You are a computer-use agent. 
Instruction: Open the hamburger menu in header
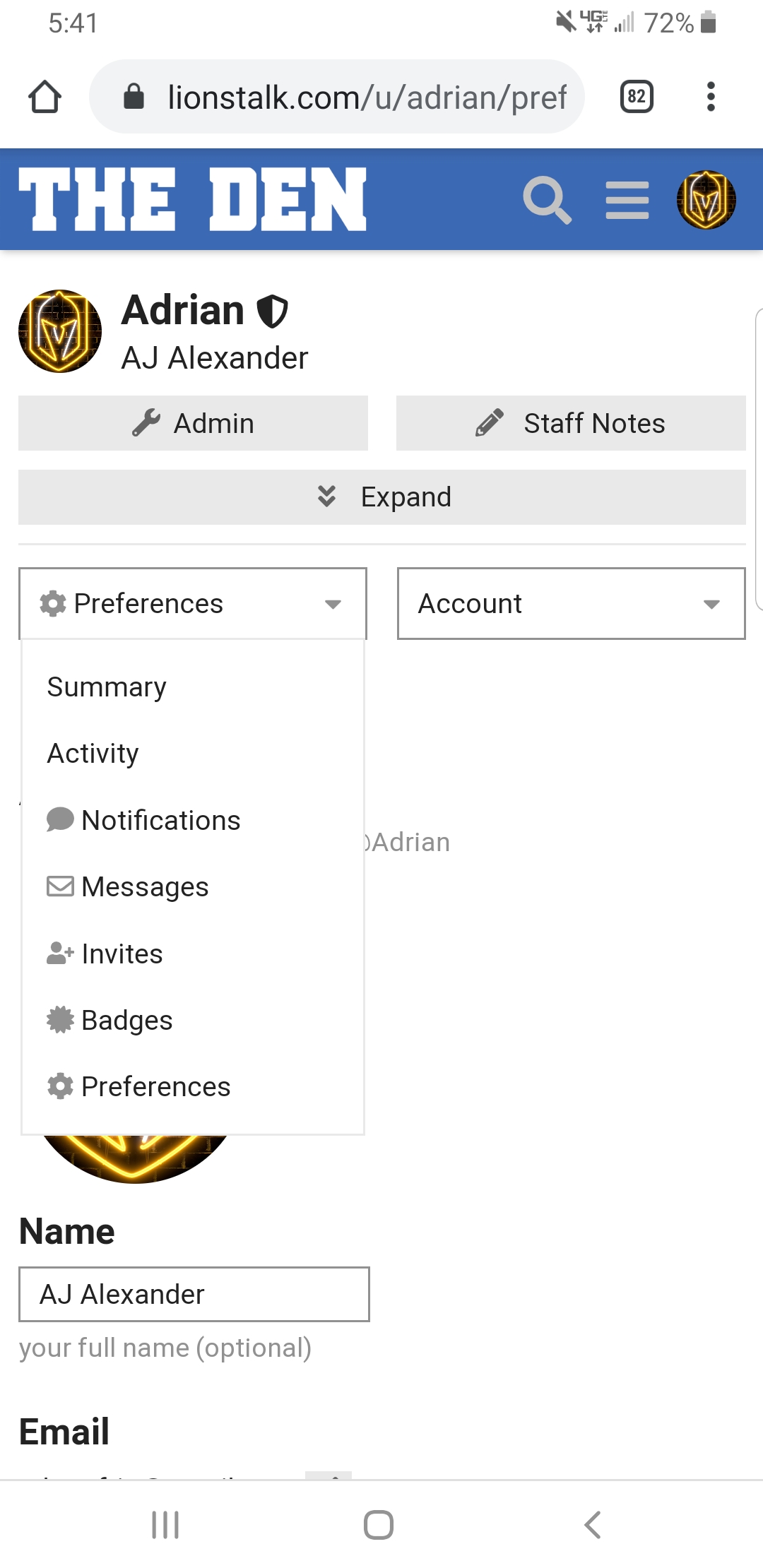click(x=627, y=201)
